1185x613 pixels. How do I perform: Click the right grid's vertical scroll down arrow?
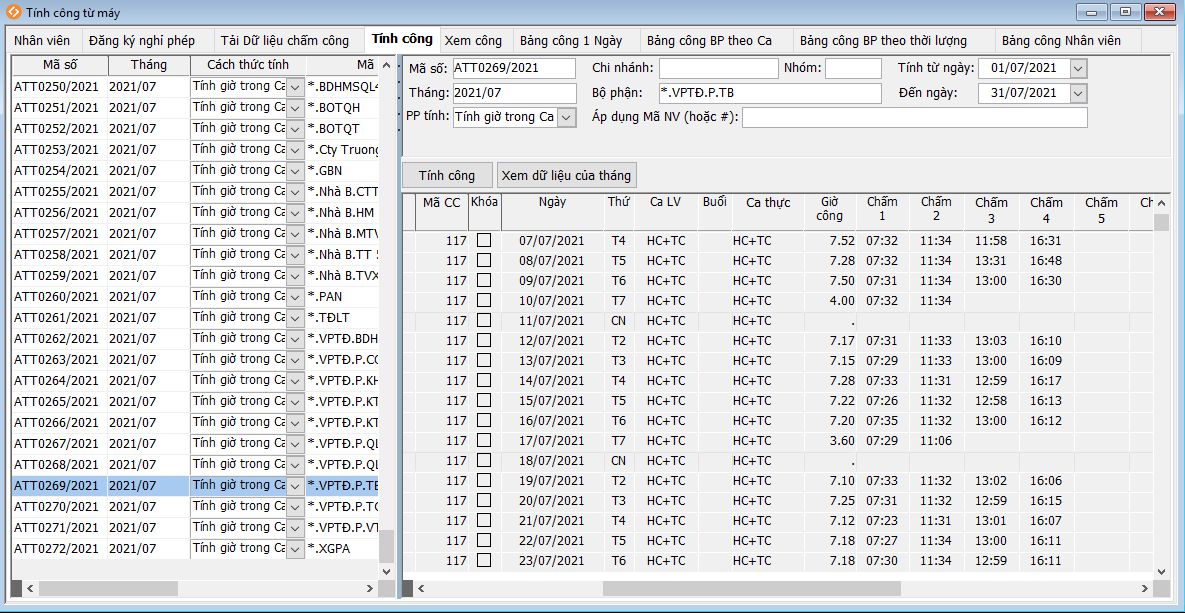(1161, 571)
